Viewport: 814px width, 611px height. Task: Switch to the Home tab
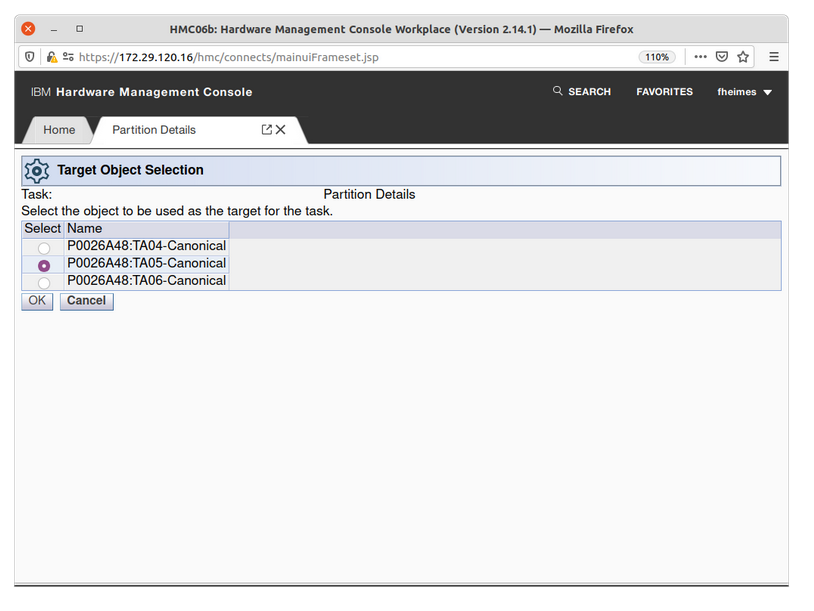coord(59,130)
